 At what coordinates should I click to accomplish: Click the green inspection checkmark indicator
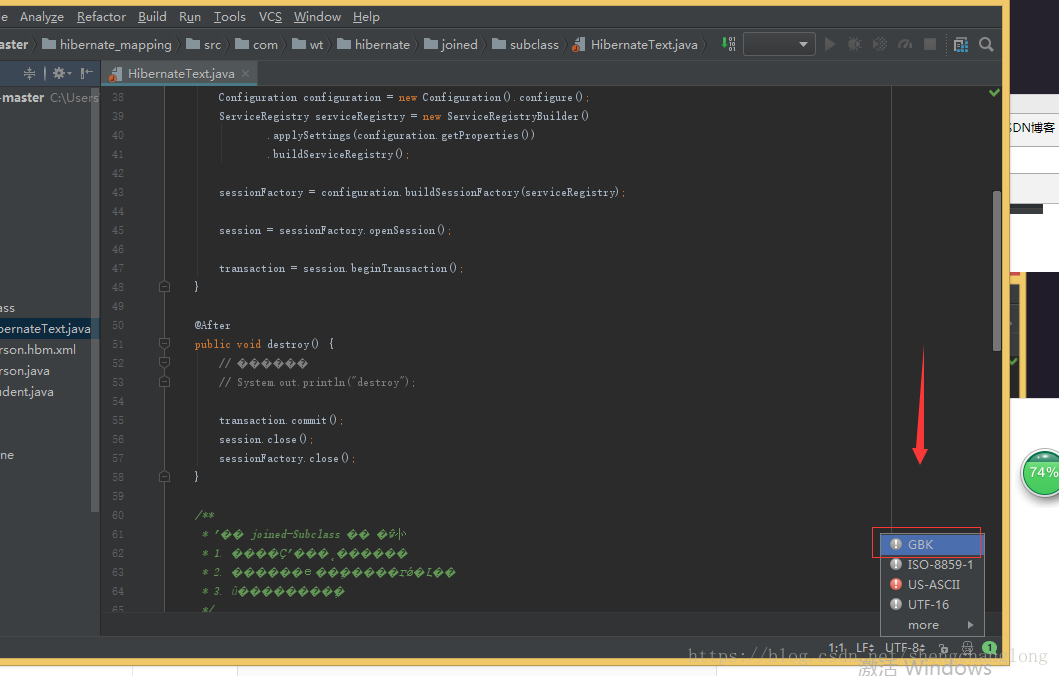point(994,93)
